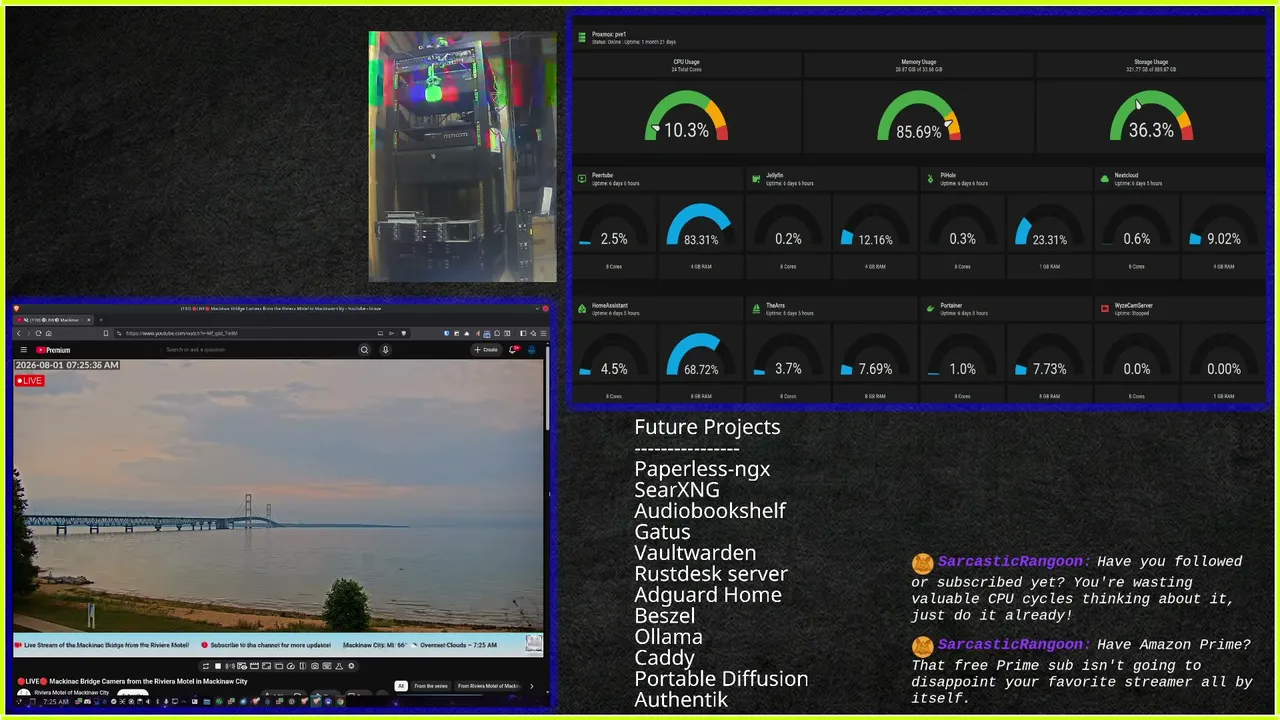Click the Riviera Motel channel avatar

point(24,693)
